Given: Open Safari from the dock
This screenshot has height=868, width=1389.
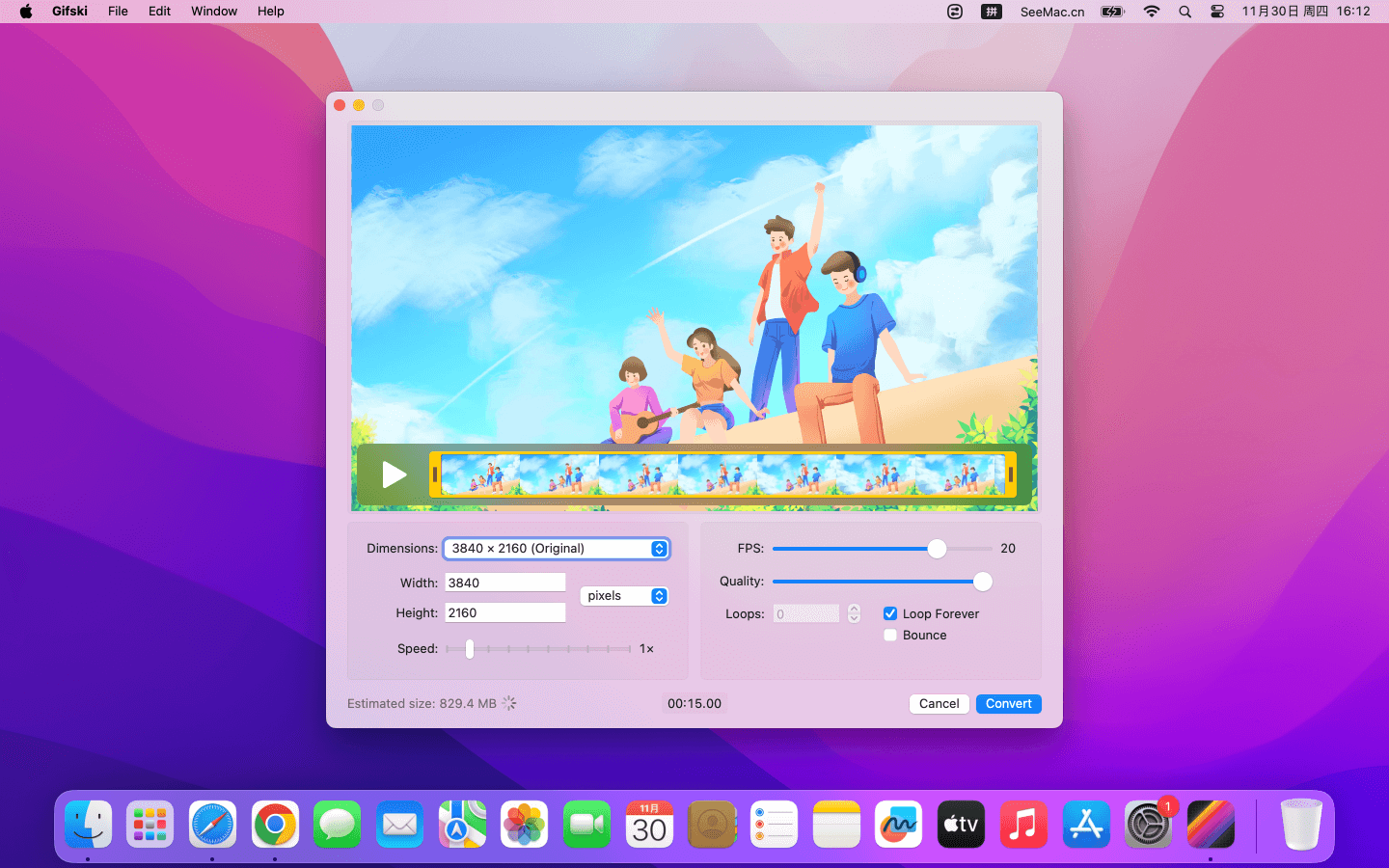Looking at the screenshot, I should [x=212, y=825].
